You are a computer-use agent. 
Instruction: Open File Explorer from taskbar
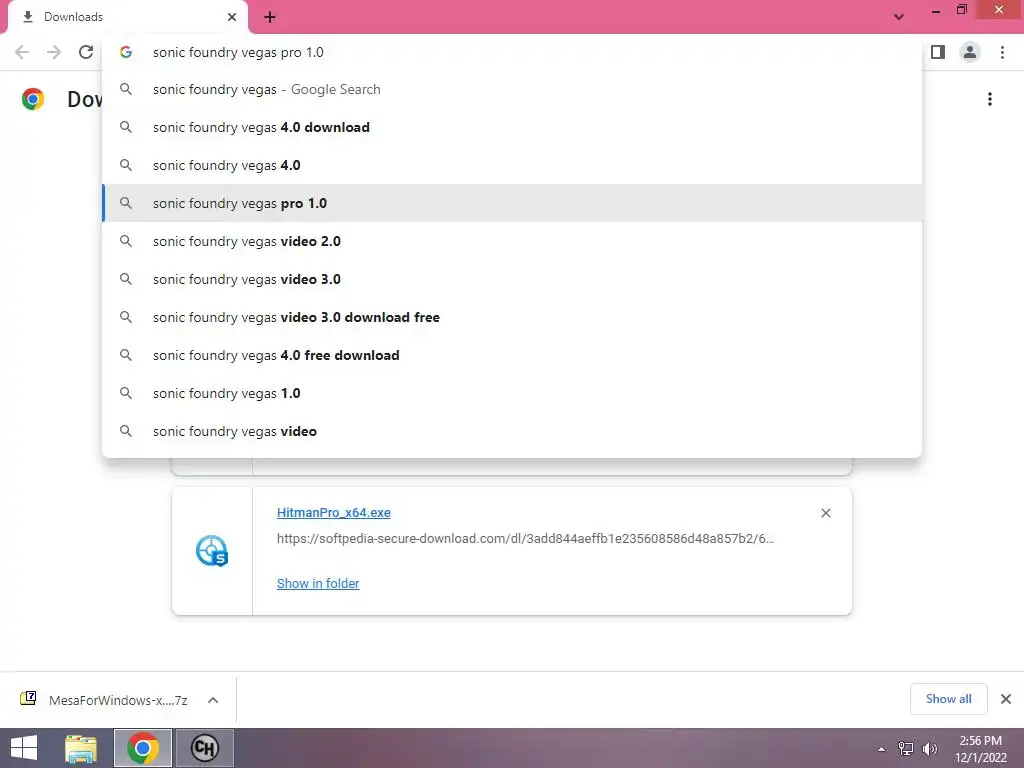click(81, 748)
